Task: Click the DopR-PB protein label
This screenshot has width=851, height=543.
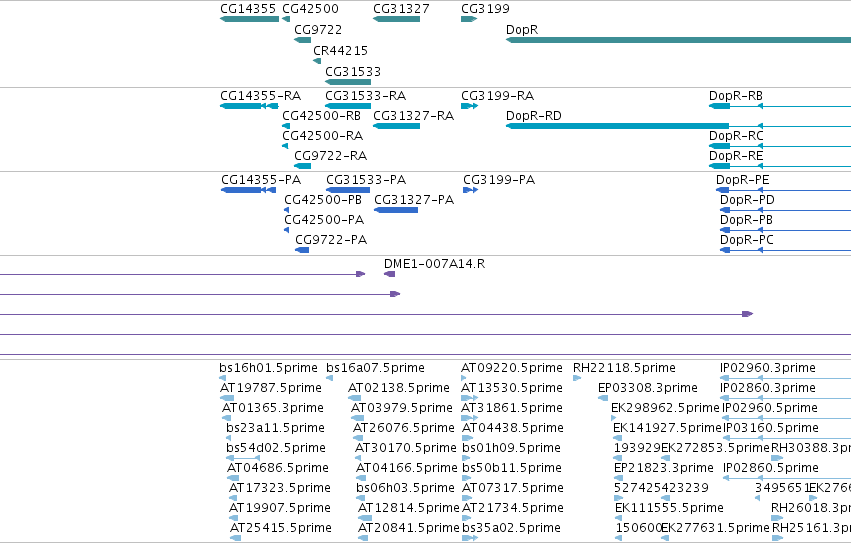Action: pos(746,220)
